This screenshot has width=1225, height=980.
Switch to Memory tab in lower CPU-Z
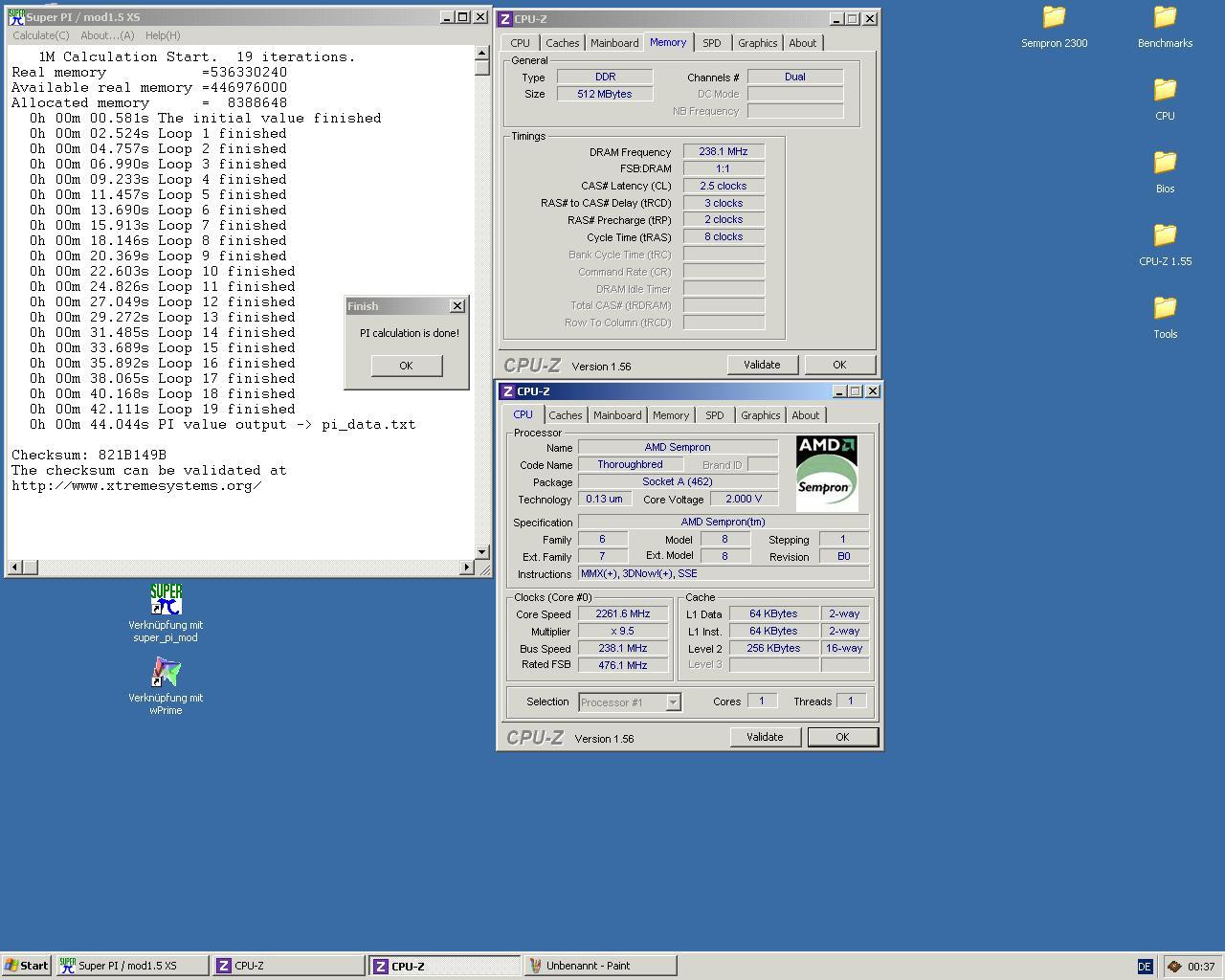[670, 415]
